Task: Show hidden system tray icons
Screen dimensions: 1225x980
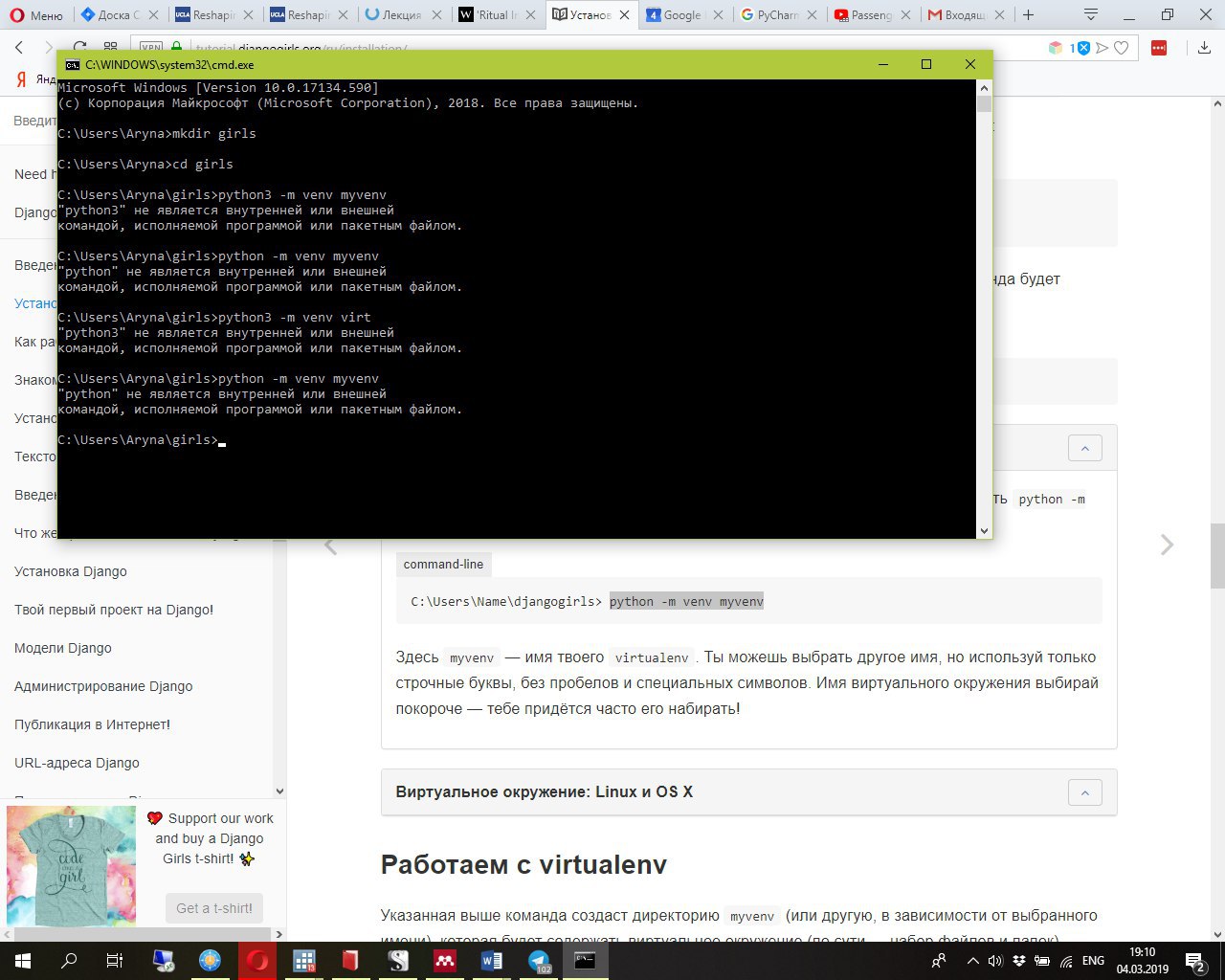Action: coord(973,961)
